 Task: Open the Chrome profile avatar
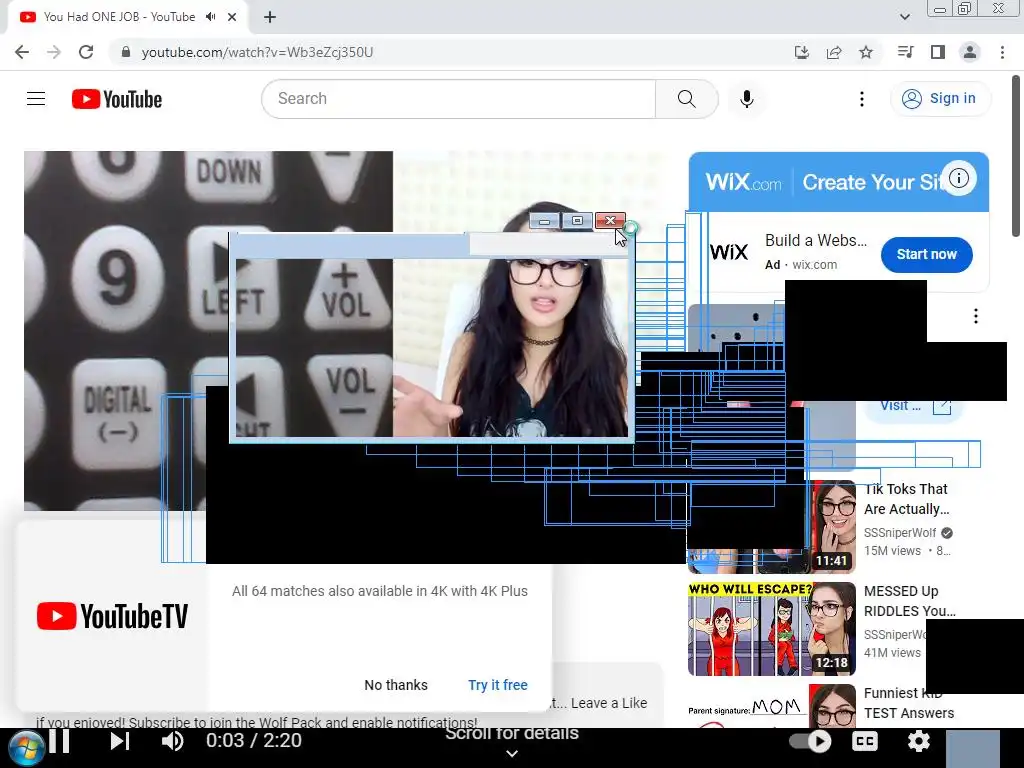pos(970,52)
